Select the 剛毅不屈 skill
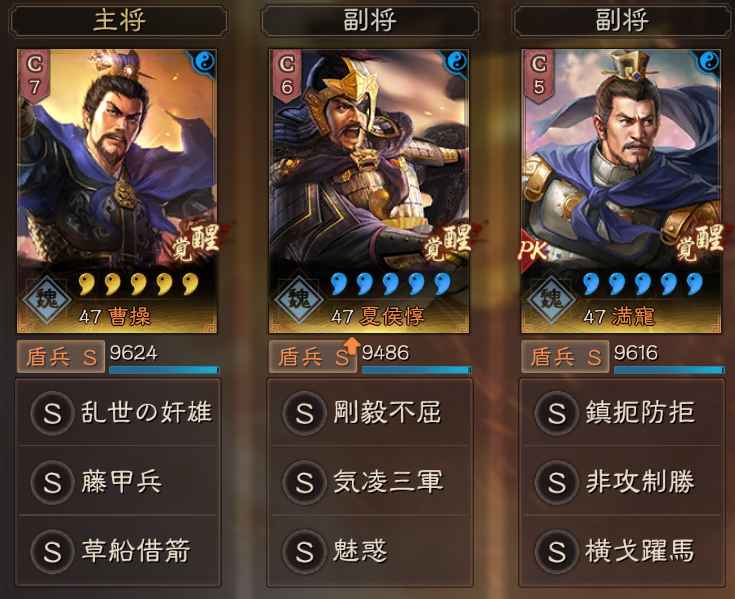Viewport: 735px width, 599px height. pos(370,412)
